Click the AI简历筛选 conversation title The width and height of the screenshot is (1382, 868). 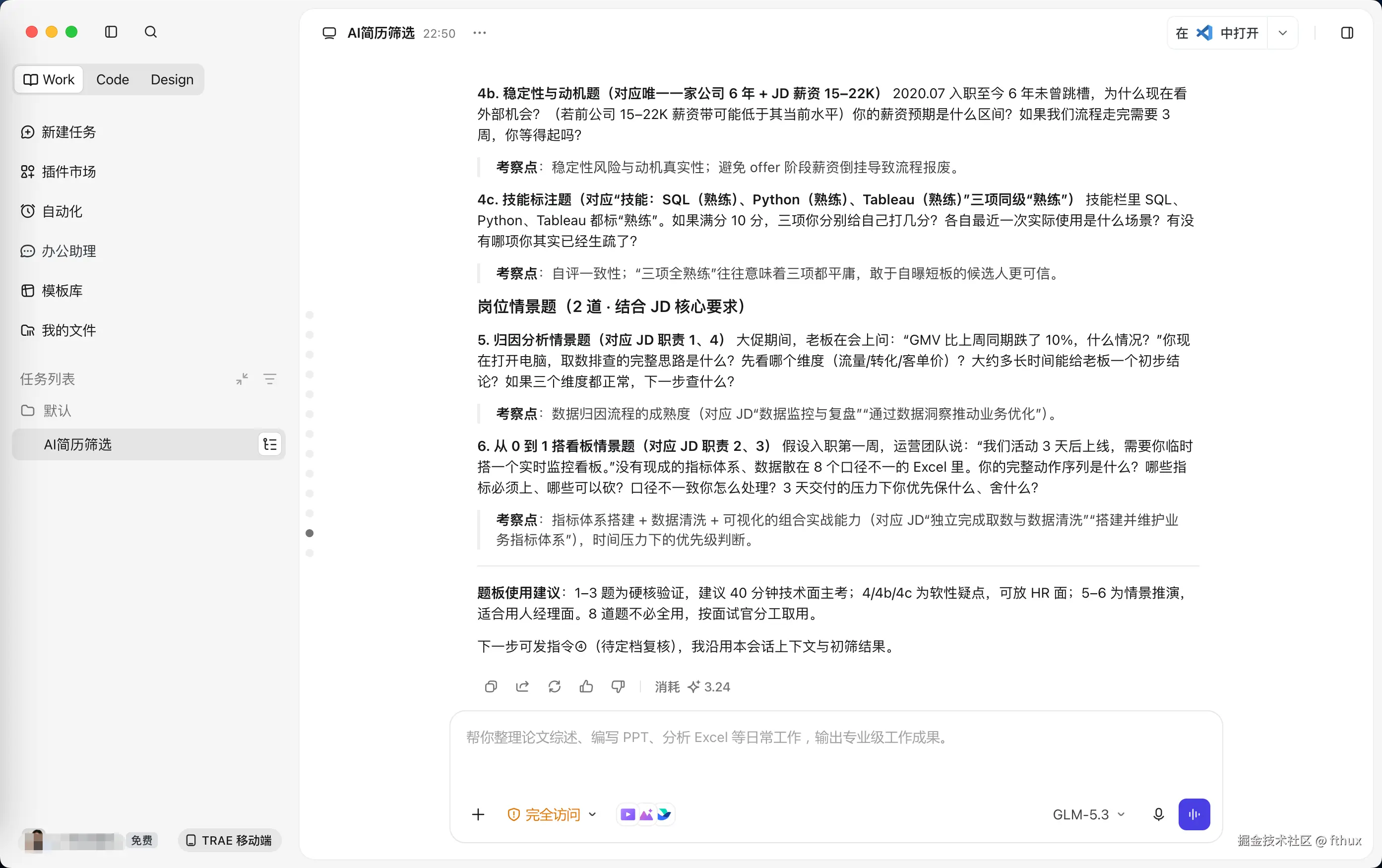click(x=381, y=33)
